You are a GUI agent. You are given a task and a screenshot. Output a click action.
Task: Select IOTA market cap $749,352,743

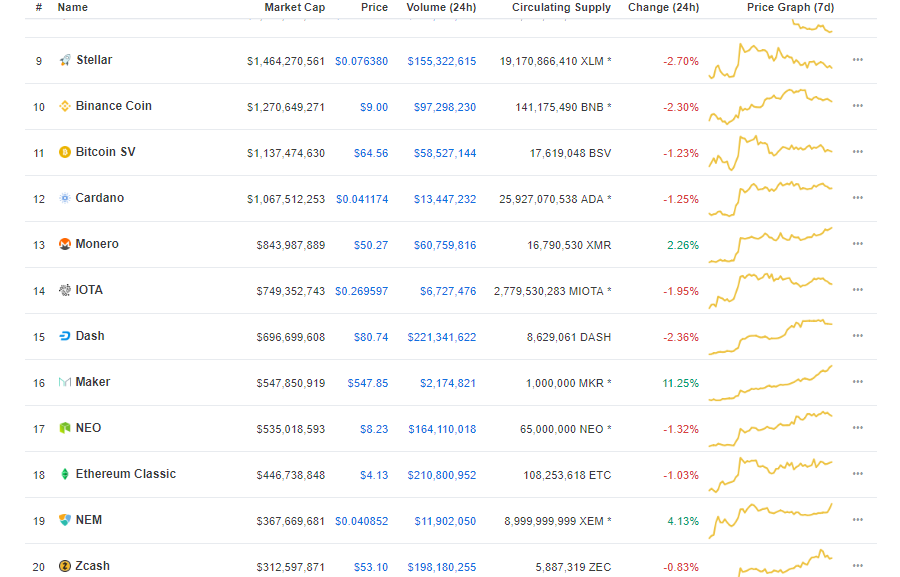point(290,291)
